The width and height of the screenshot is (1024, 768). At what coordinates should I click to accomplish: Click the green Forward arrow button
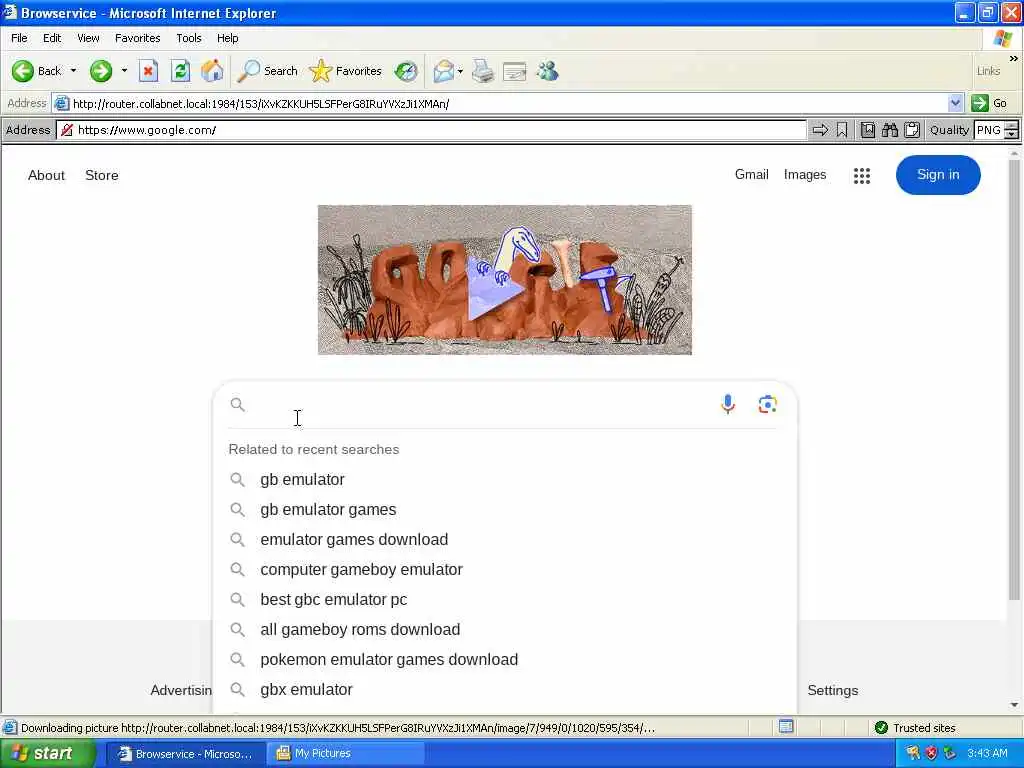pos(101,71)
